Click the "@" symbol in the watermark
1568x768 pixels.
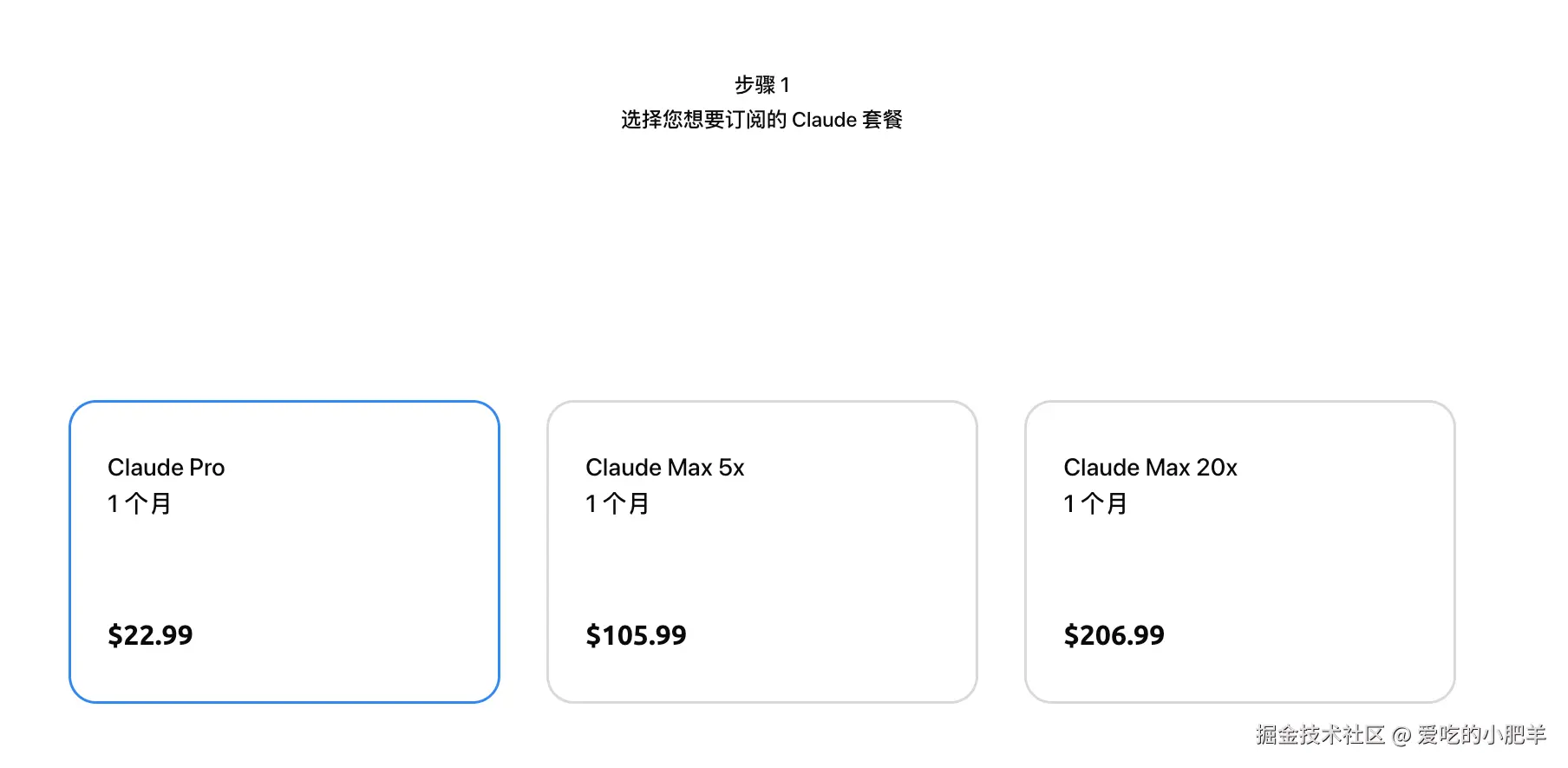[1401, 736]
